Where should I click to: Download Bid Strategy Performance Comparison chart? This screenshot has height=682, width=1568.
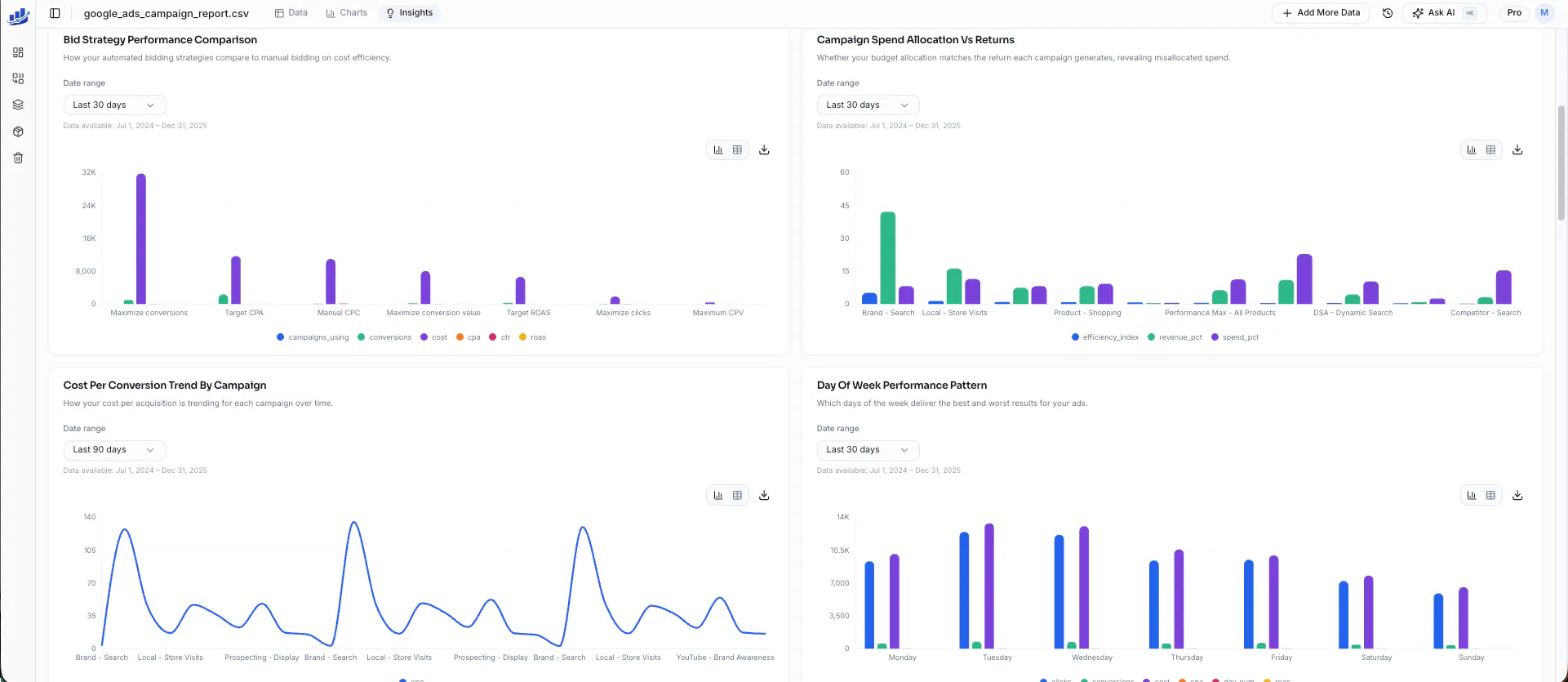(x=764, y=150)
